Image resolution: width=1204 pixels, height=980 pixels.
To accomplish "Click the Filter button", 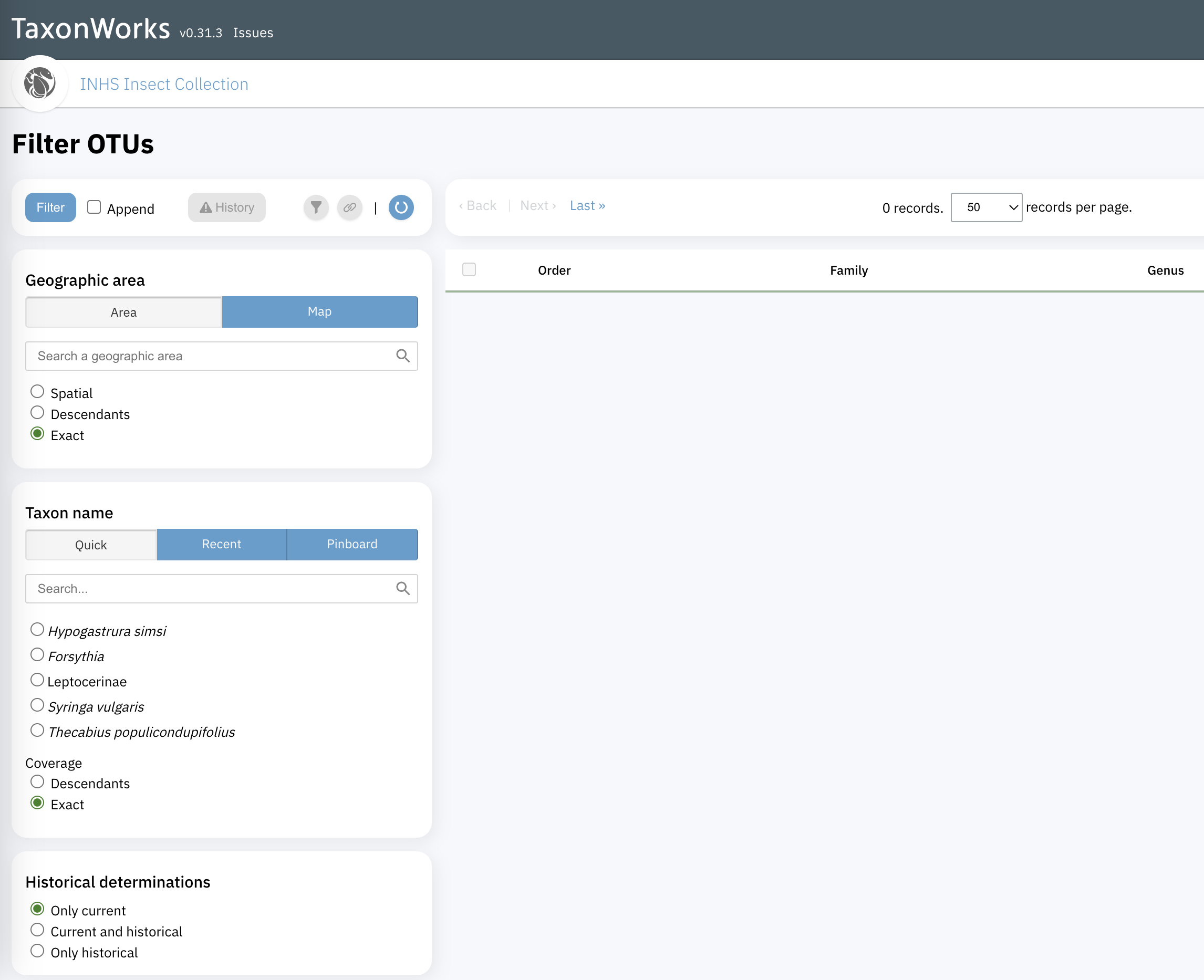I will [50, 207].
